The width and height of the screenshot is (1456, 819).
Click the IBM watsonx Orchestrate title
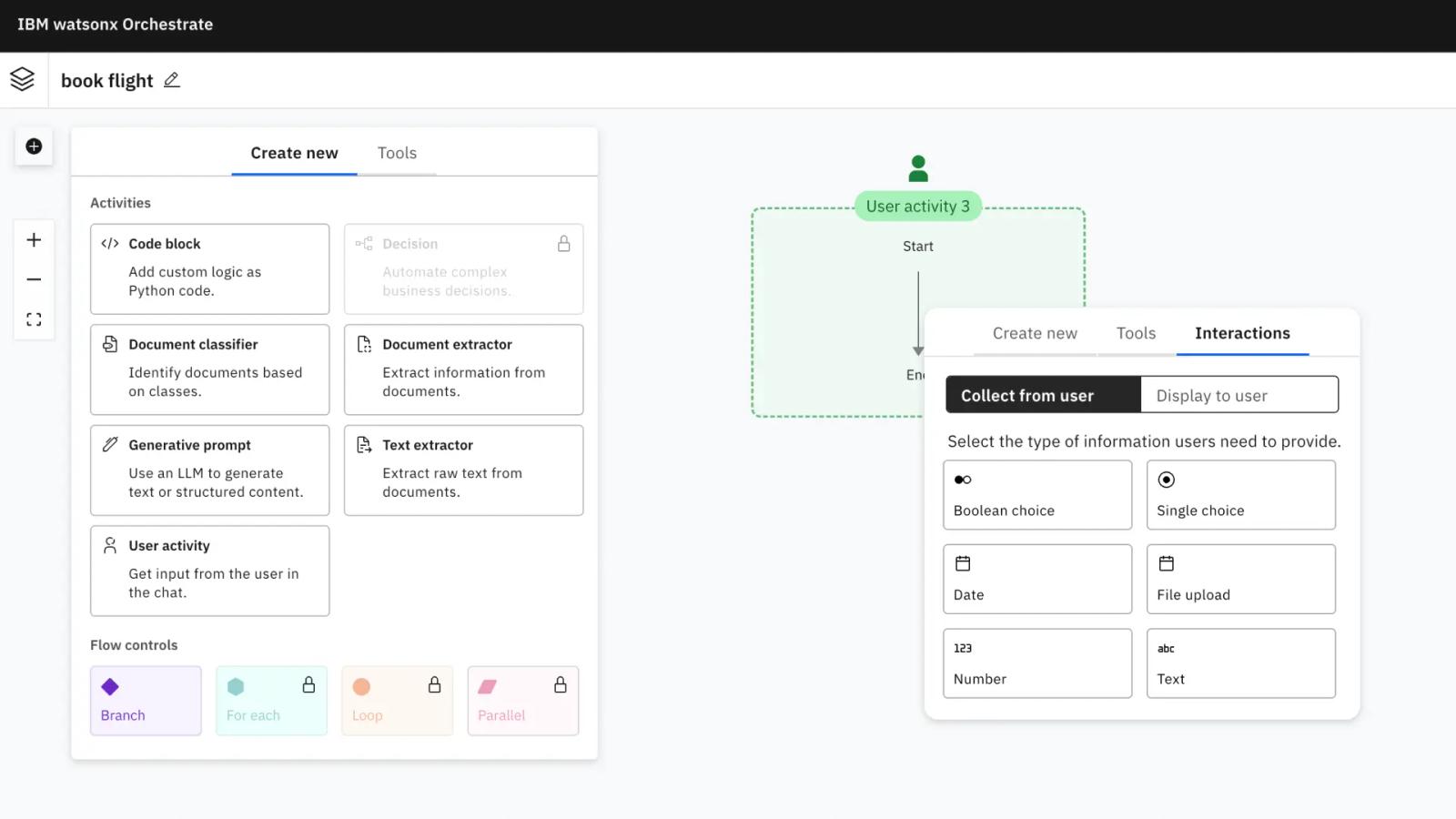[x=115, y=25]
